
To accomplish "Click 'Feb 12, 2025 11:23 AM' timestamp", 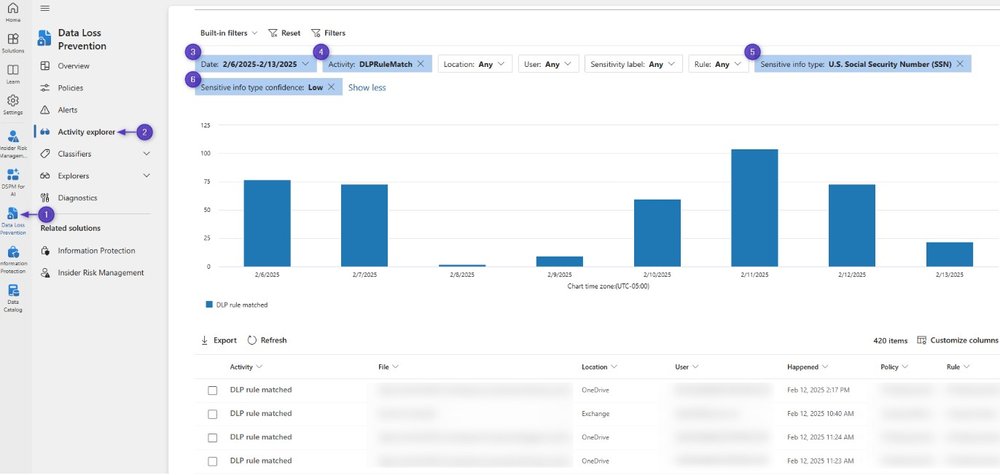I will click(x=820, y=460).
